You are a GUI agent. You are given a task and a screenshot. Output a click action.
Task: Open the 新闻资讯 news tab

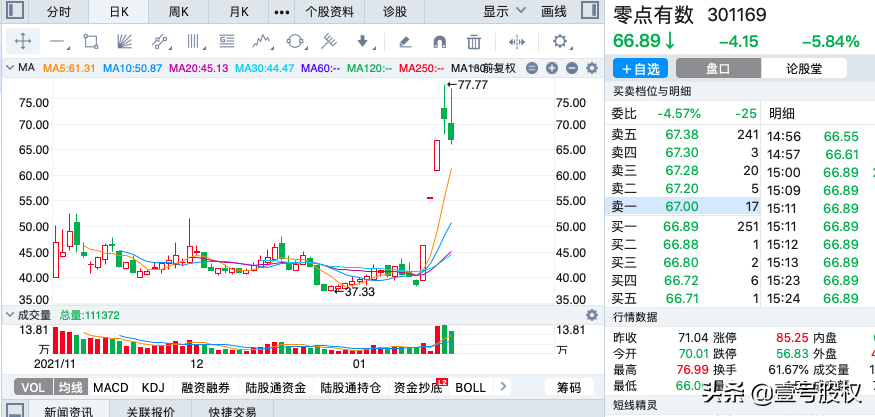[x=68, y=411]
